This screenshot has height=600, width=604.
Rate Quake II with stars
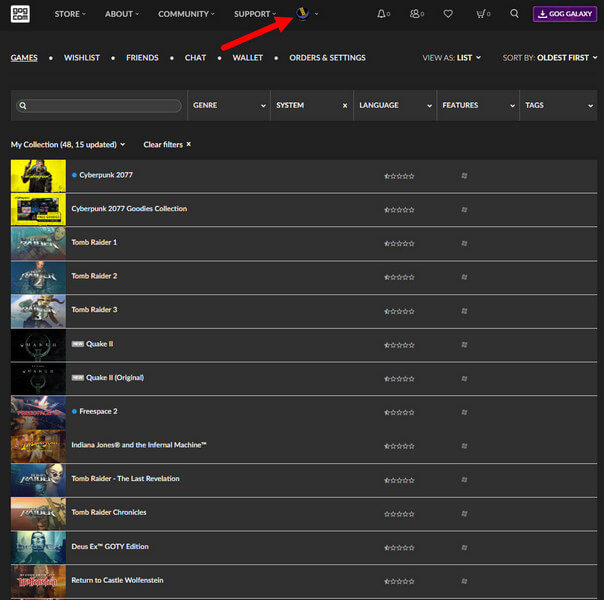click(x=399, y=345)
